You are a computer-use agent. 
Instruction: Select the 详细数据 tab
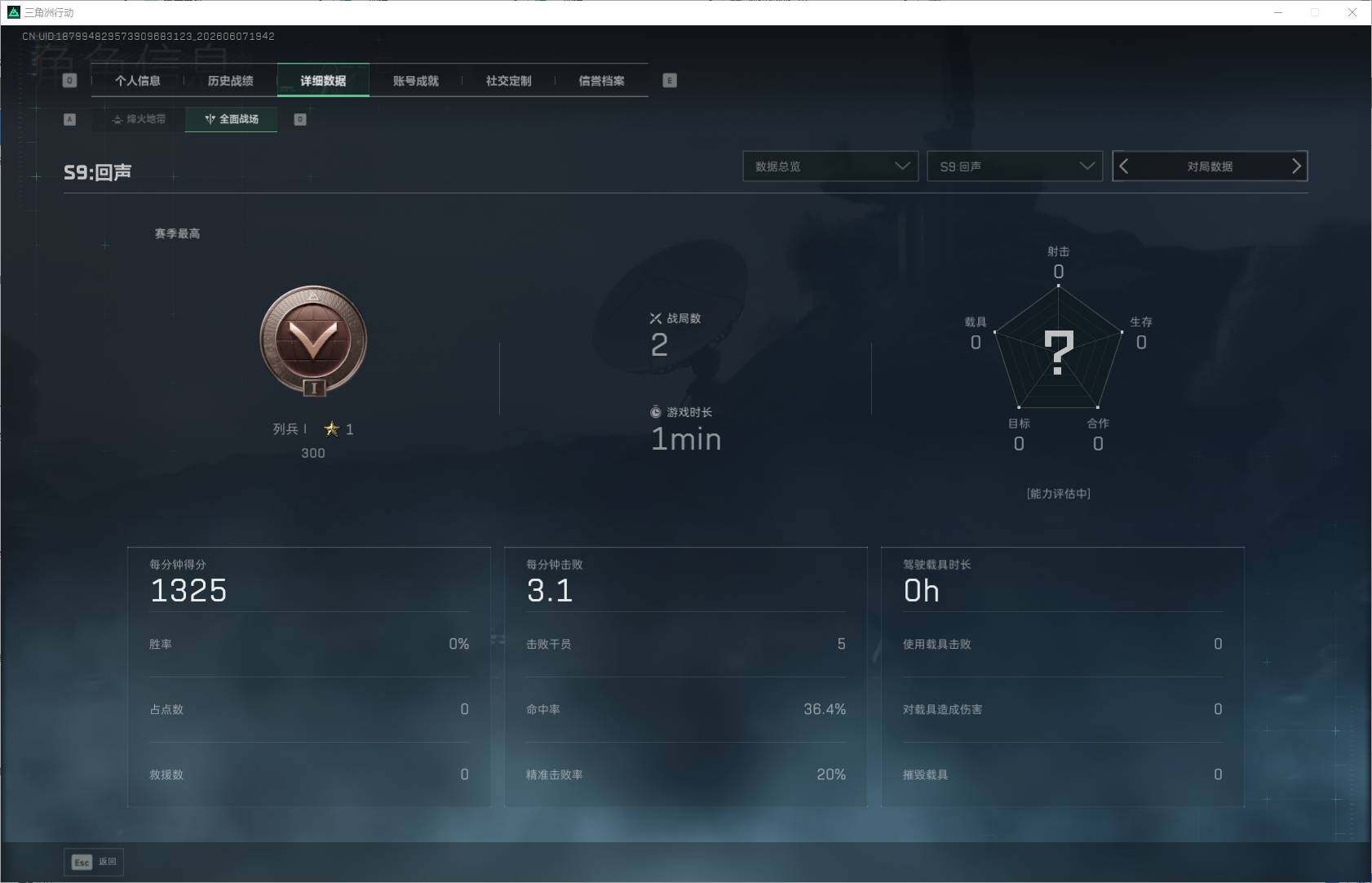coord(323,81)
